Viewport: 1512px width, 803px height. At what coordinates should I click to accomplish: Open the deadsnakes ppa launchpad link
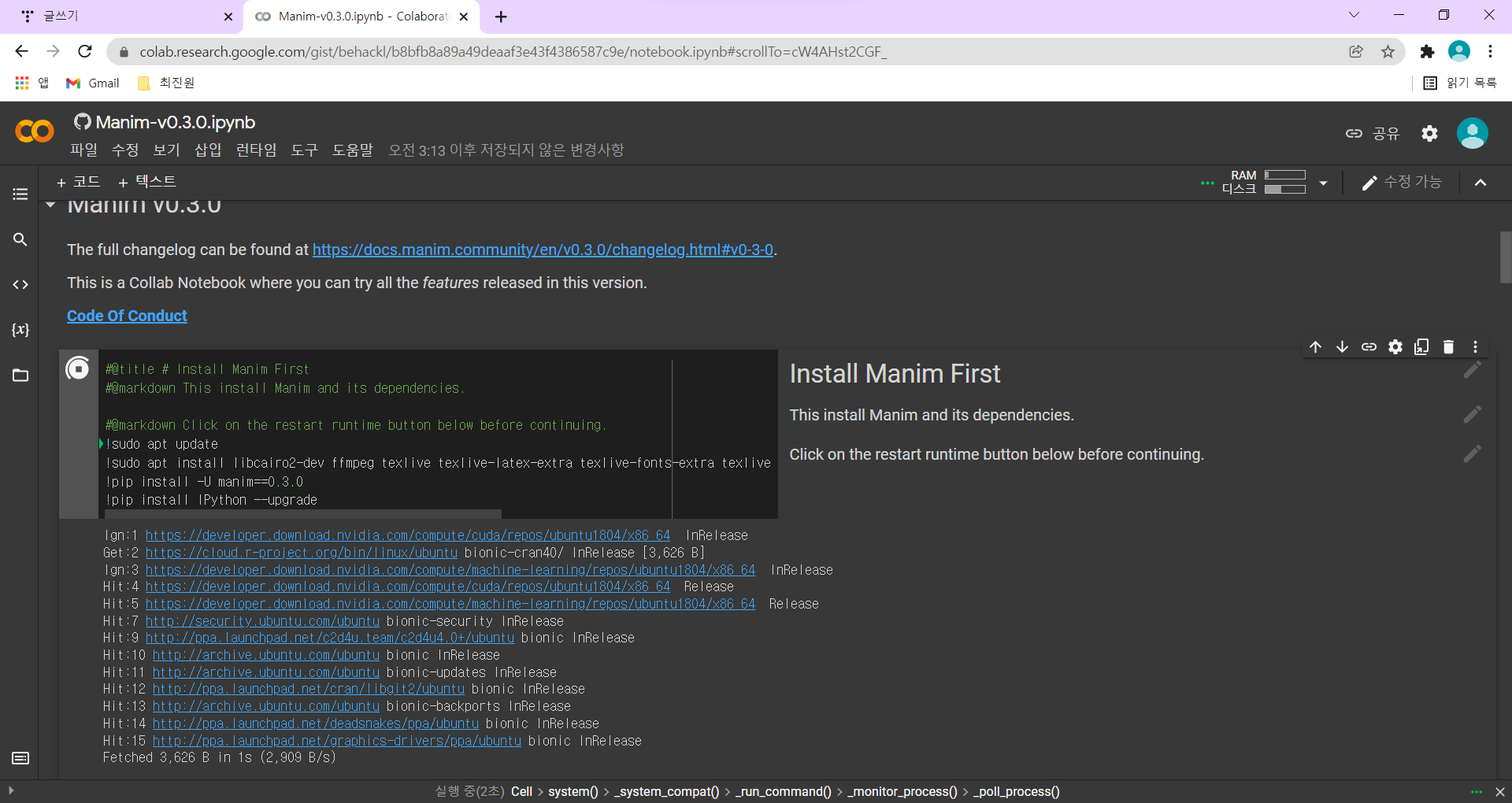click(x=315, y=723)
